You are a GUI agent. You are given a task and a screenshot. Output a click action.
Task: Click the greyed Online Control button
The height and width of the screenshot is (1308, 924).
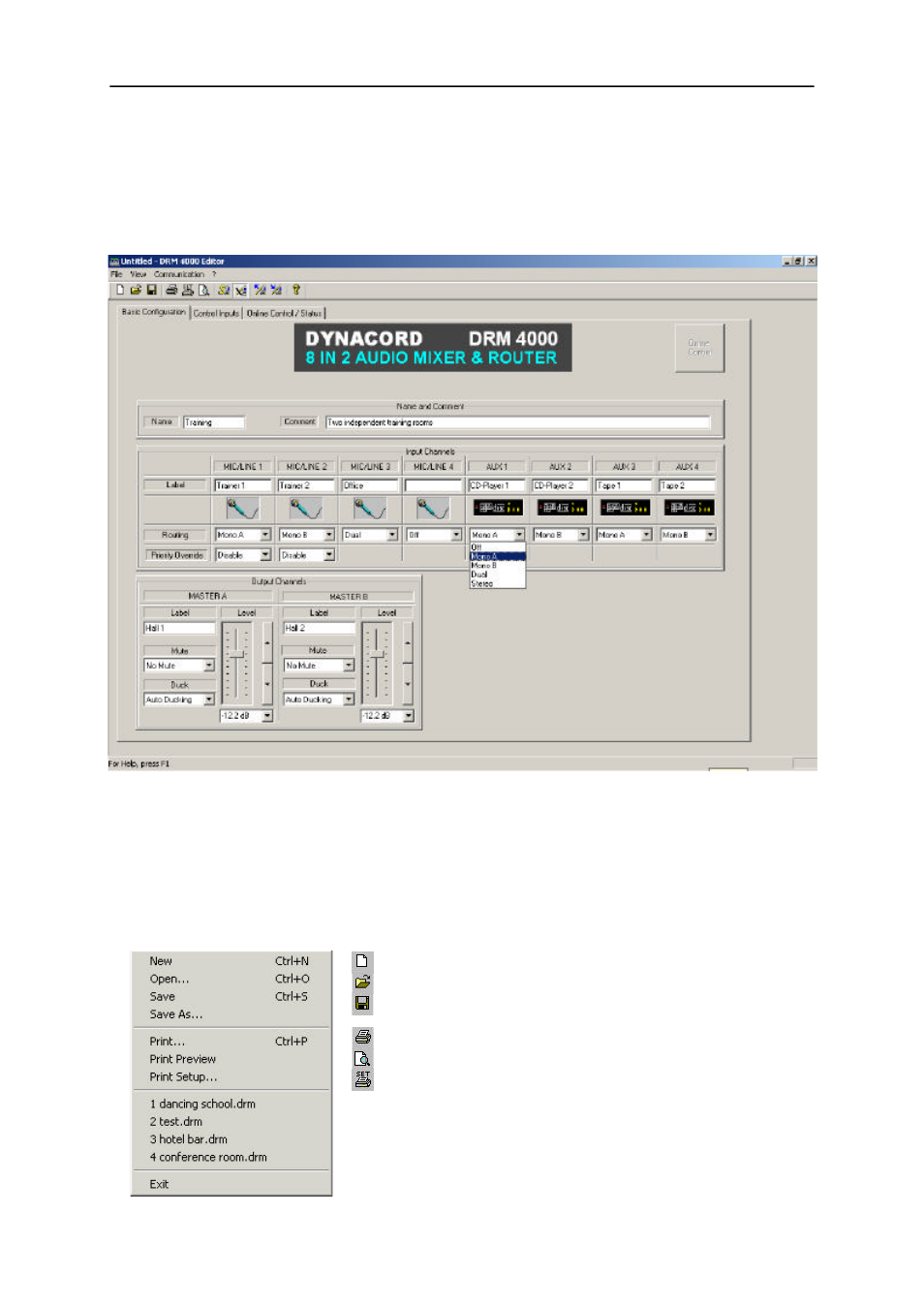point(699,348)
